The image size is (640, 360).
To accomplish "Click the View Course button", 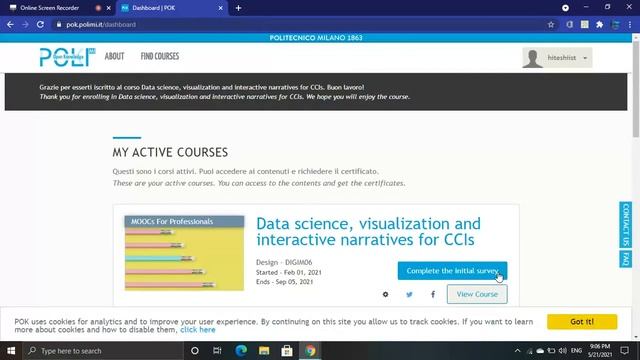I will (x=477, y=294).
